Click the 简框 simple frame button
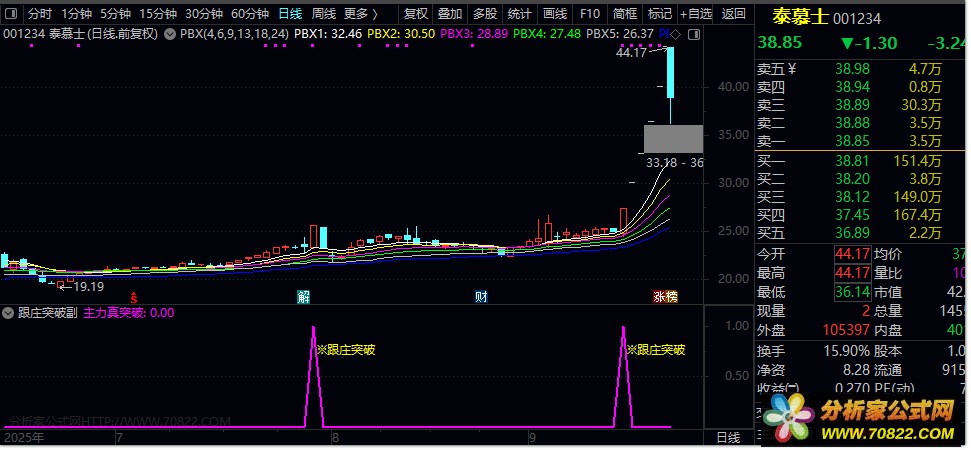971x450 pixels. [x=625, y=14]
